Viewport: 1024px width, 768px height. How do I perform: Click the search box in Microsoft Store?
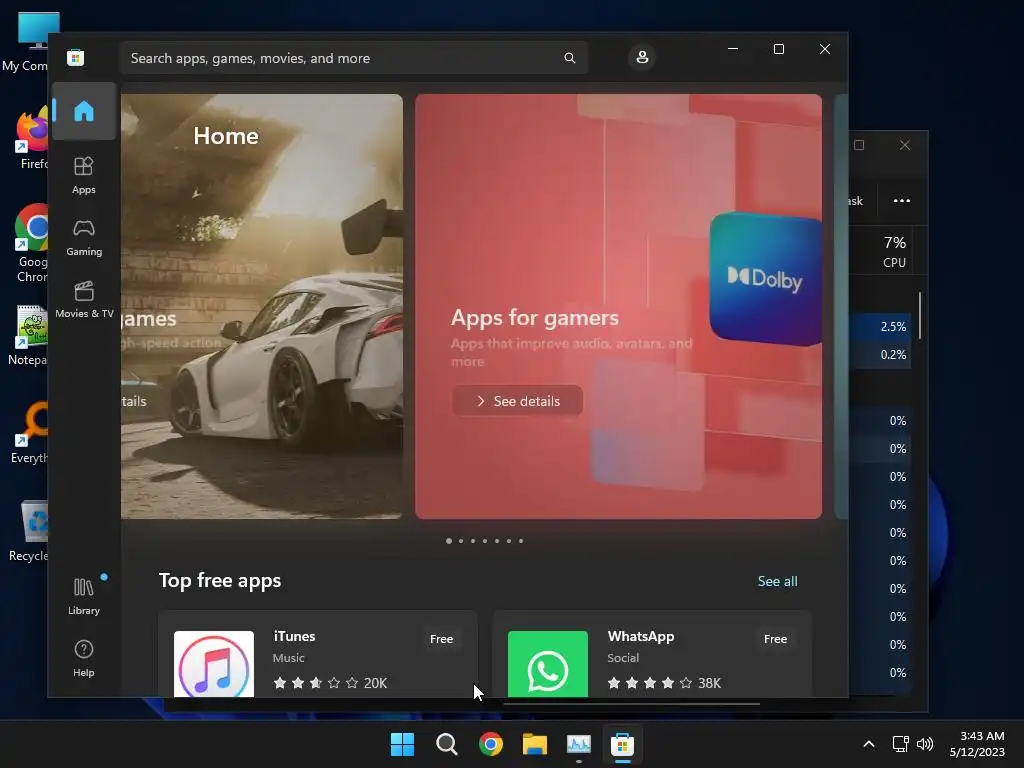point(353,58)
